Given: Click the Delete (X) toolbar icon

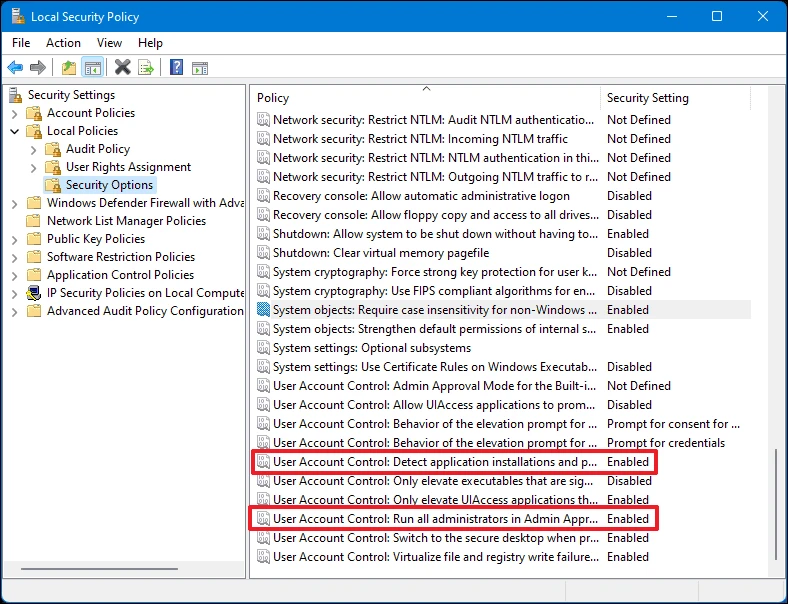Looking at the screenshot, I should point(123,68).
